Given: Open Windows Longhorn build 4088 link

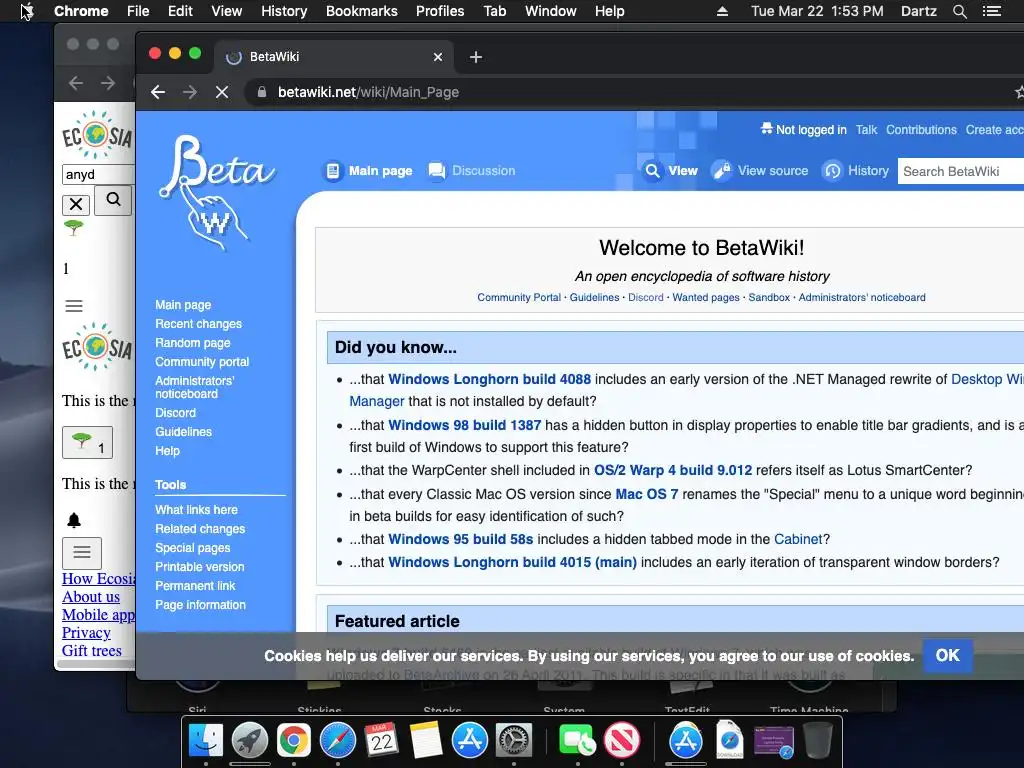Looking at the screenshot, I should coord(489,379).
